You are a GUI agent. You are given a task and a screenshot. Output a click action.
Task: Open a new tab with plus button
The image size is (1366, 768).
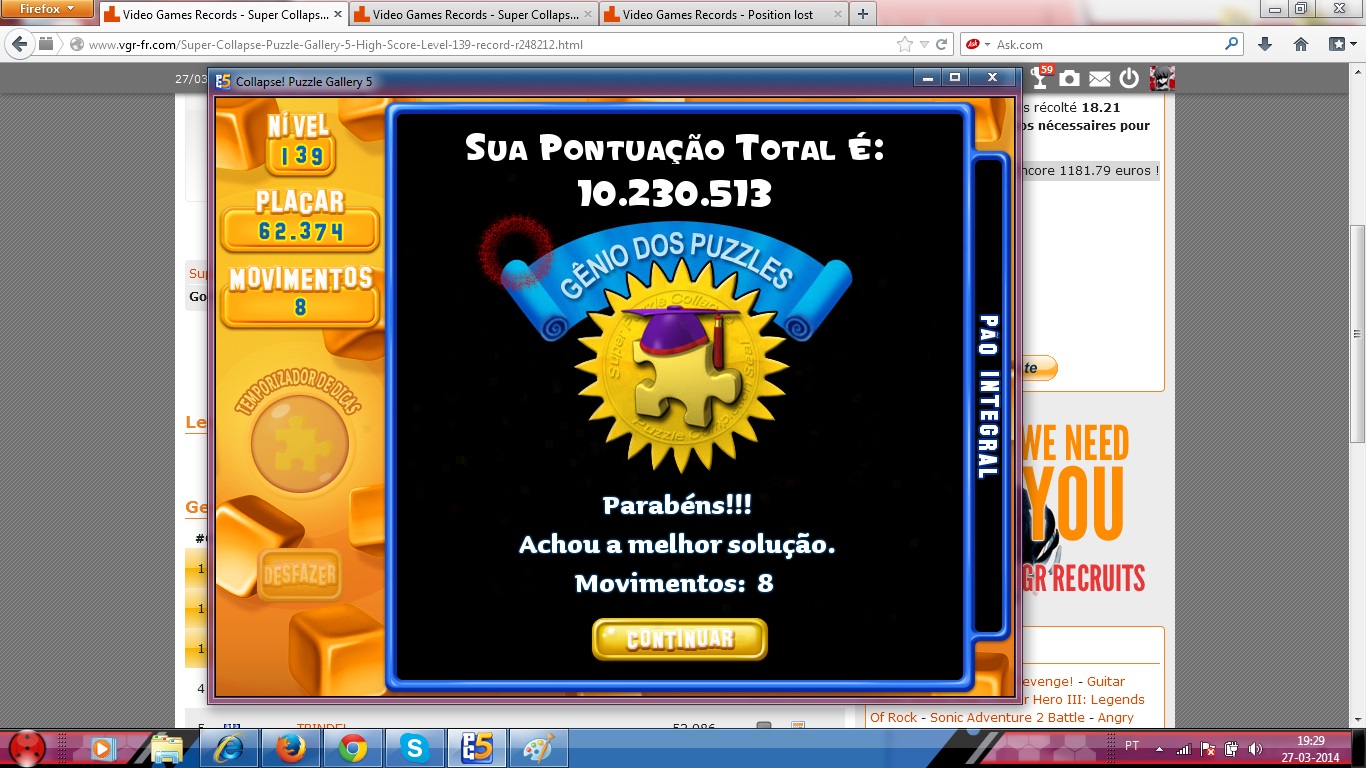[862, 15]
